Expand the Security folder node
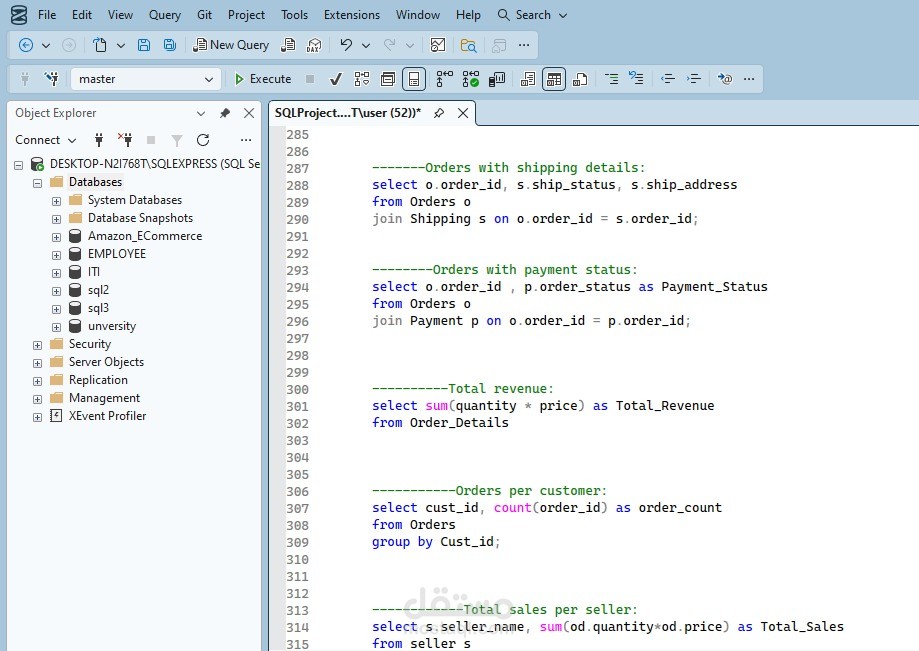Viewport: 919px width, 651px height. (x=38, y=344)
